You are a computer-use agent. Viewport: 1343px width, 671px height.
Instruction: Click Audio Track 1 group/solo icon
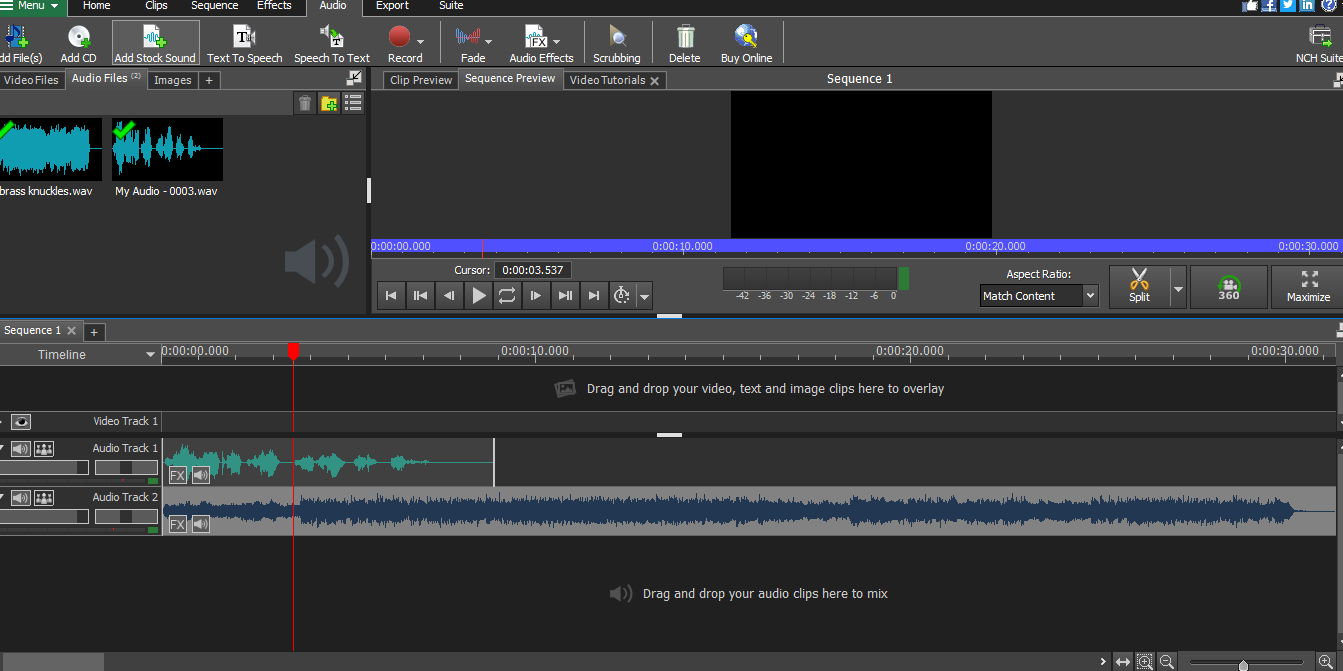click(44, 449)
